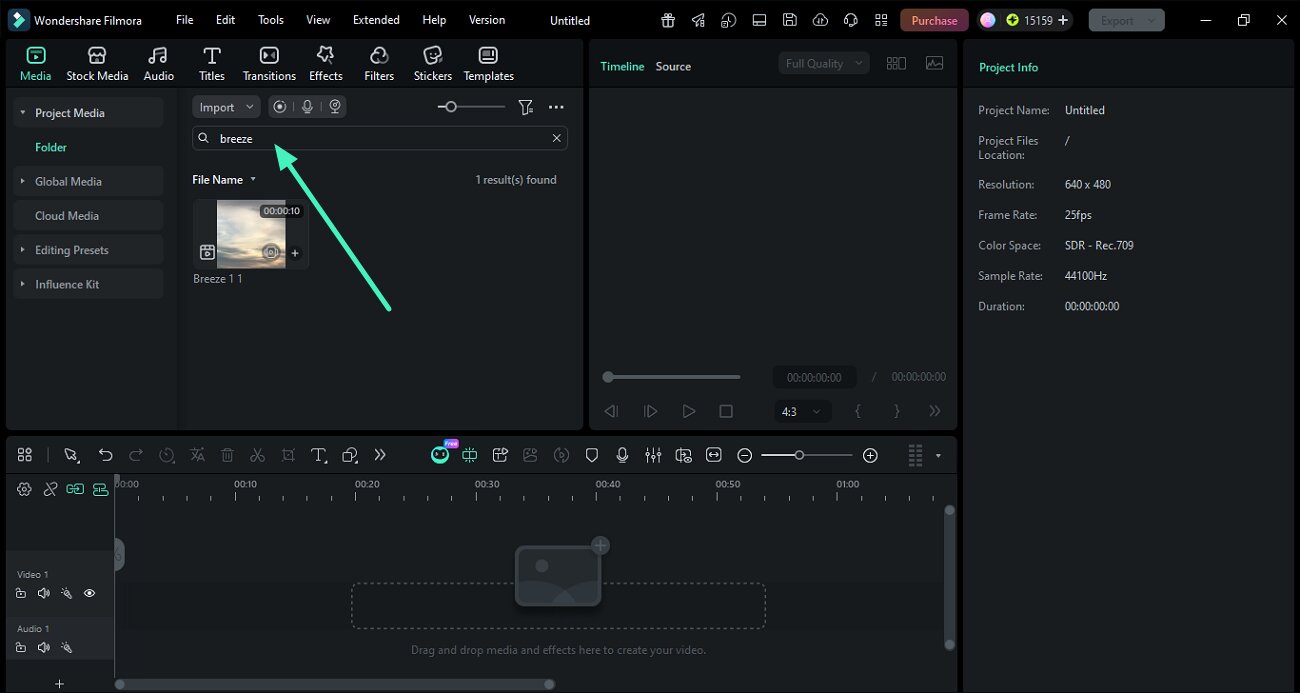Image resolution: width=1300 pixels, height=693 pixels.
Task: Toggle the auto ripple link icon
Action: [x=75, y=489]
